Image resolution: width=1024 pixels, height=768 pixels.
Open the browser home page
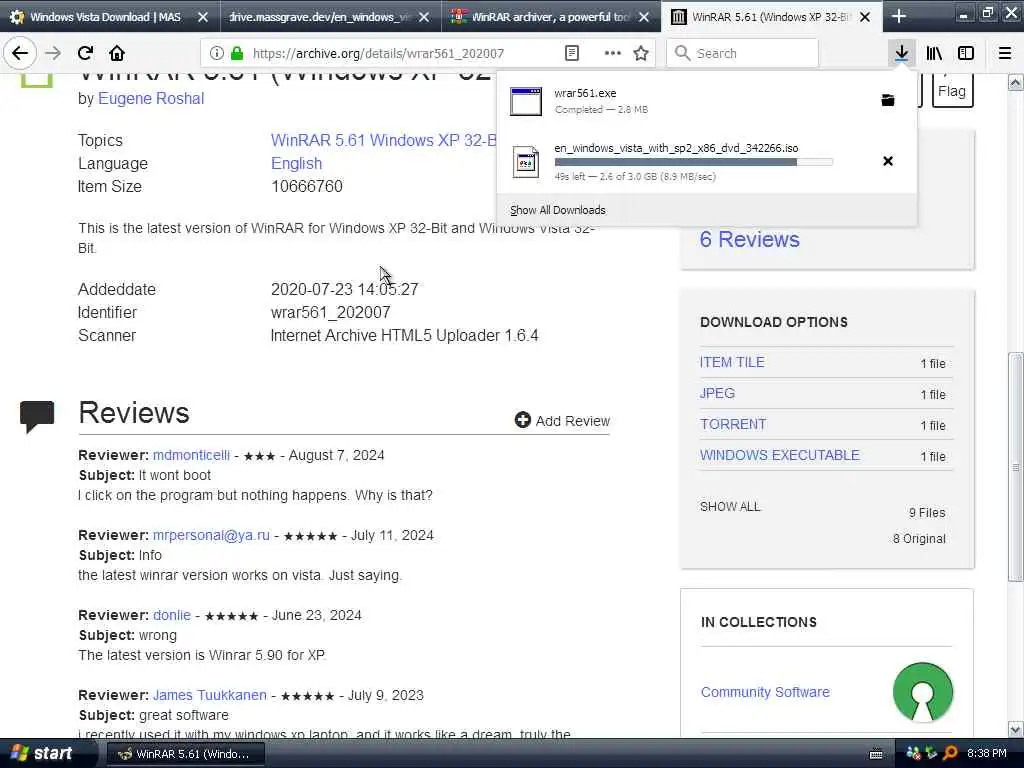117,53
